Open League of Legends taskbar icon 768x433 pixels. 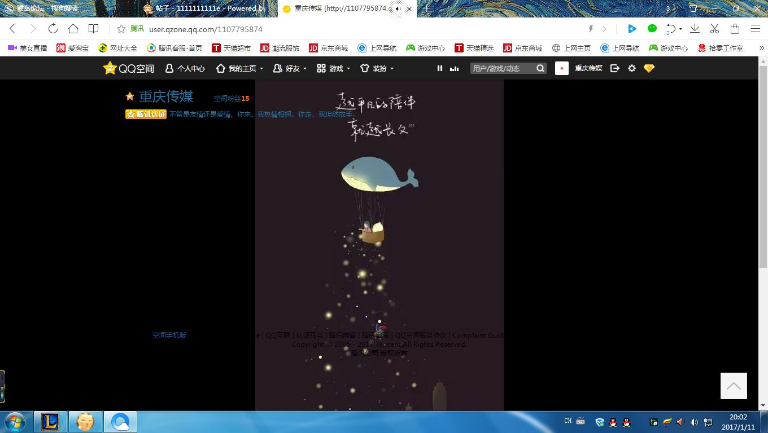[x=50, y=422]
